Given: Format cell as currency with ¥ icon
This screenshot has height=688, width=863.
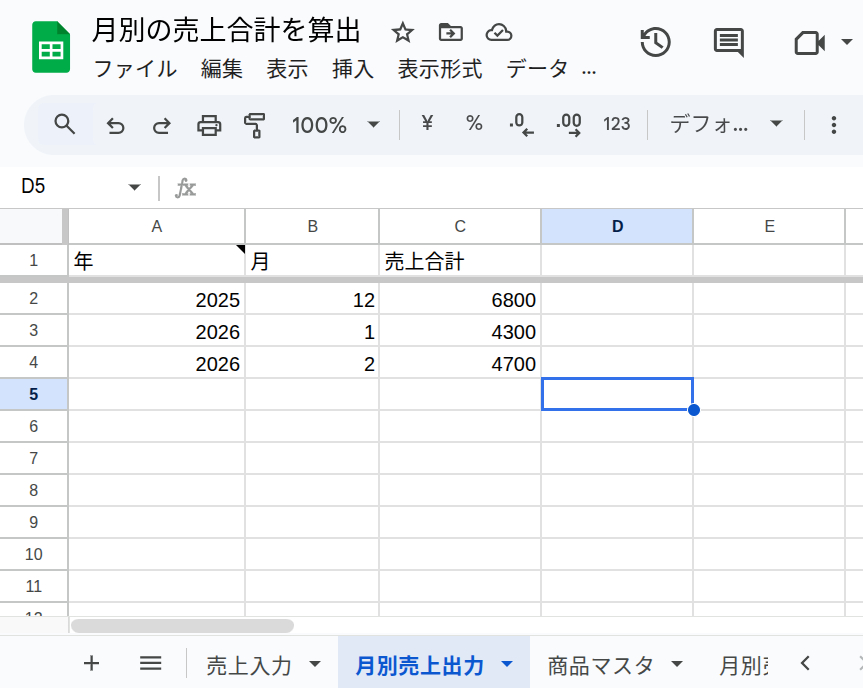Looking at the screenshot, I should point(425,124).
